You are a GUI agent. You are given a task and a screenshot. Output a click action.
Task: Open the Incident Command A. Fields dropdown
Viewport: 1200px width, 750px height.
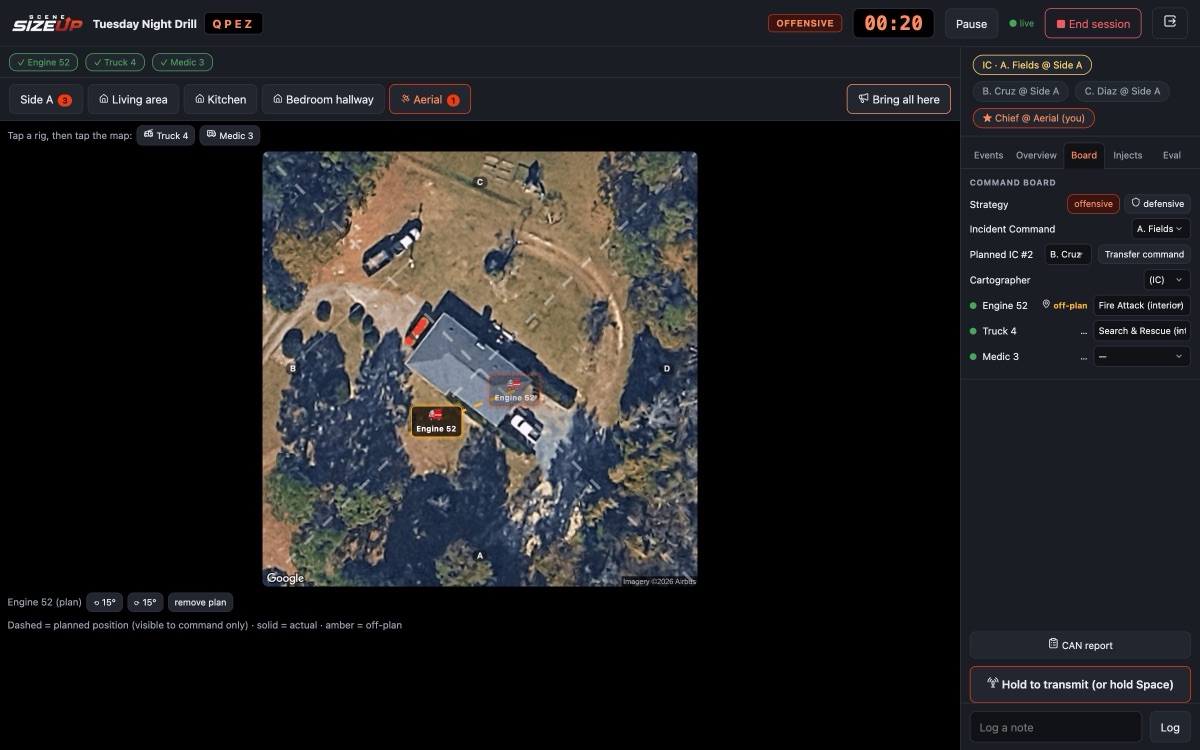(x=1160, y=229)
